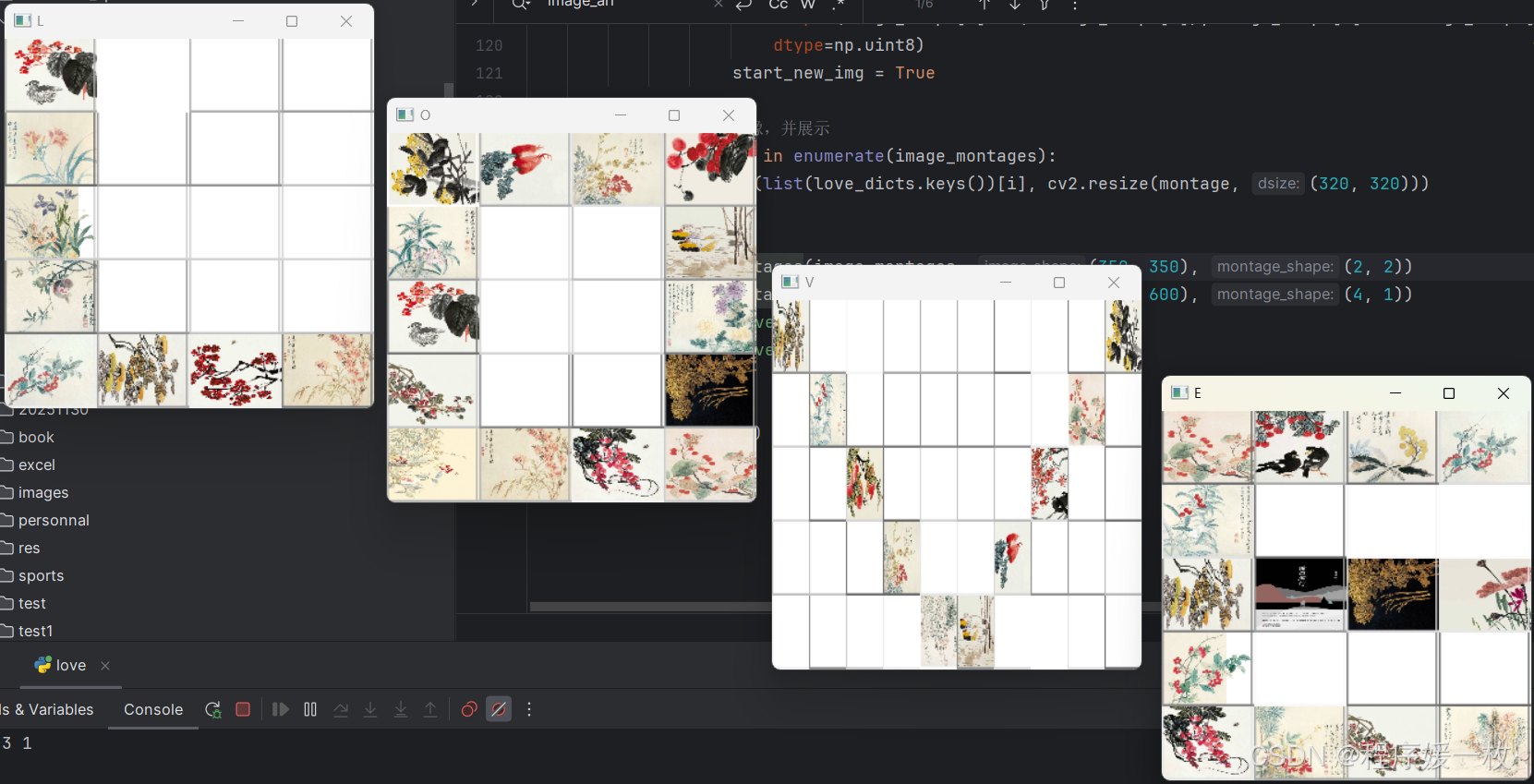
Task: Click yellow wisteria painting in L window
Action: [x=142, y=370]
